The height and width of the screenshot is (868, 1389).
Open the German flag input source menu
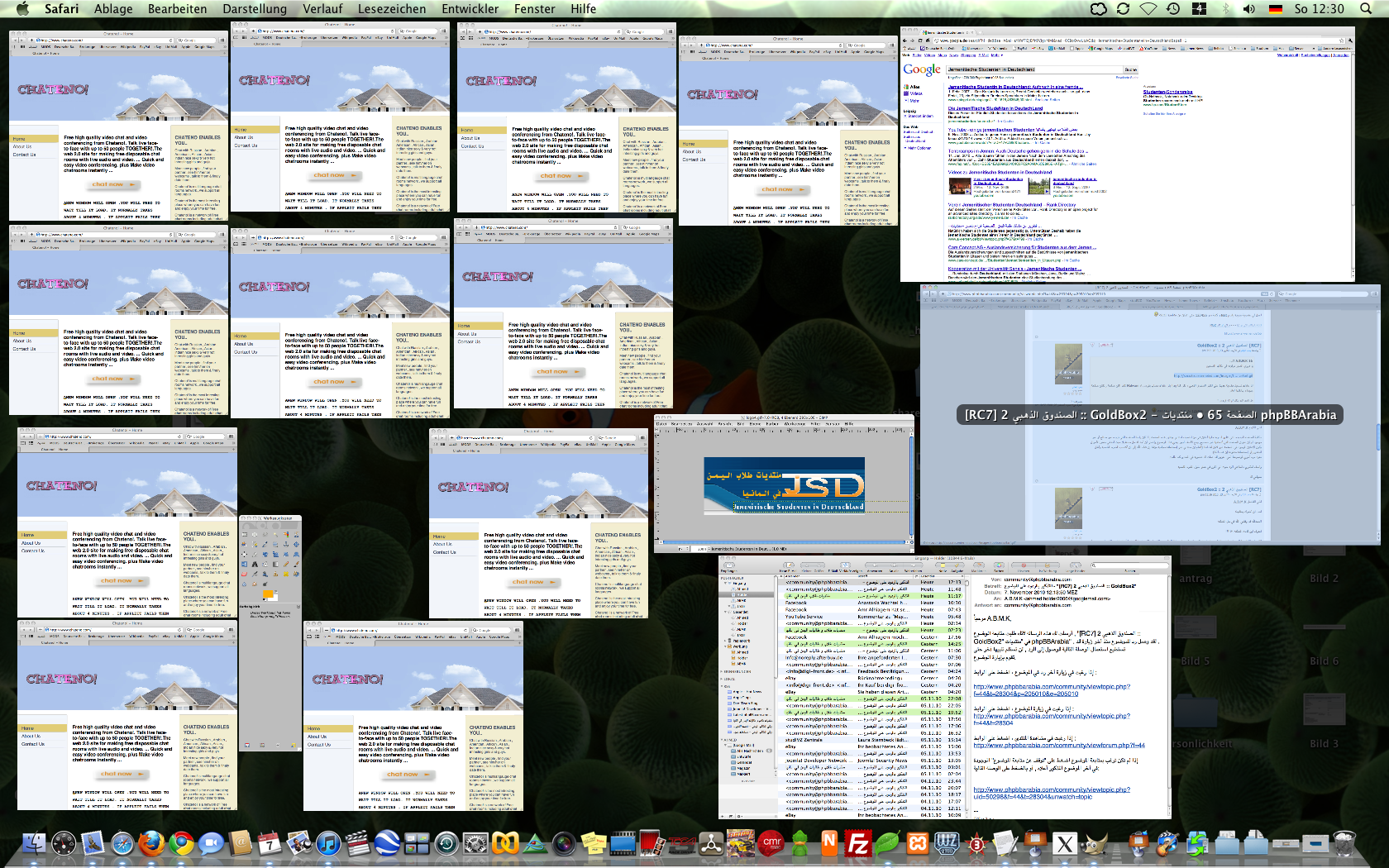click(x=1275, y=8)
